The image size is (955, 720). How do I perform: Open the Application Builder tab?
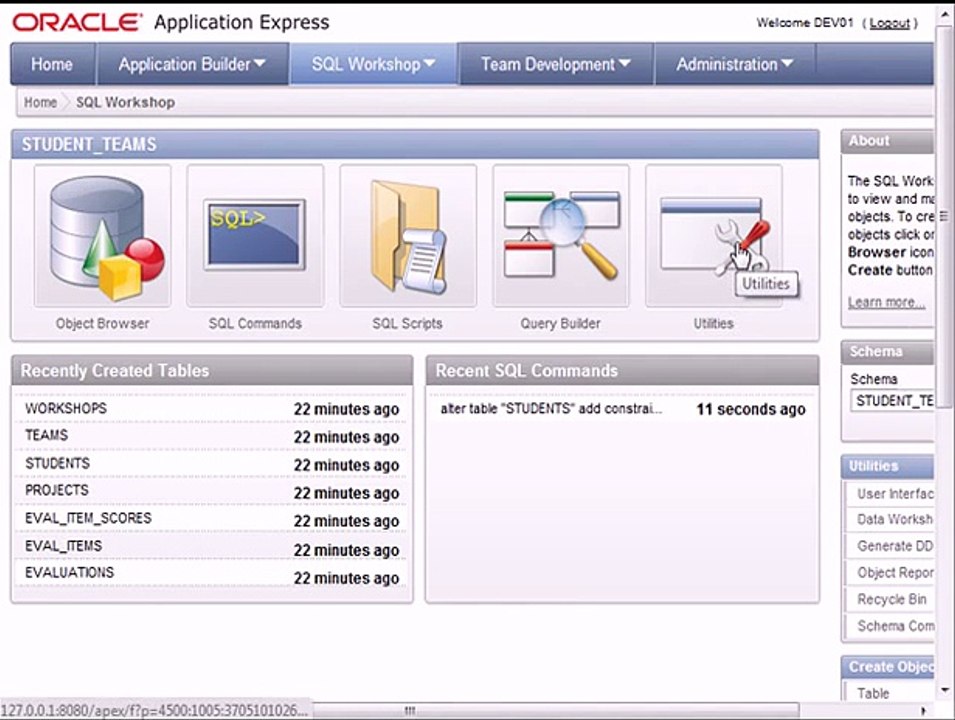(192, 64)
